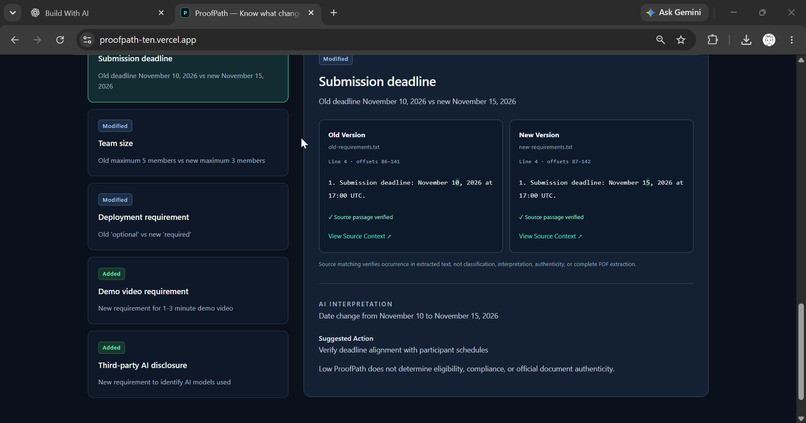Bookmark this page with the star
This screenshot has width=806, height=423.
click(681, 40)
